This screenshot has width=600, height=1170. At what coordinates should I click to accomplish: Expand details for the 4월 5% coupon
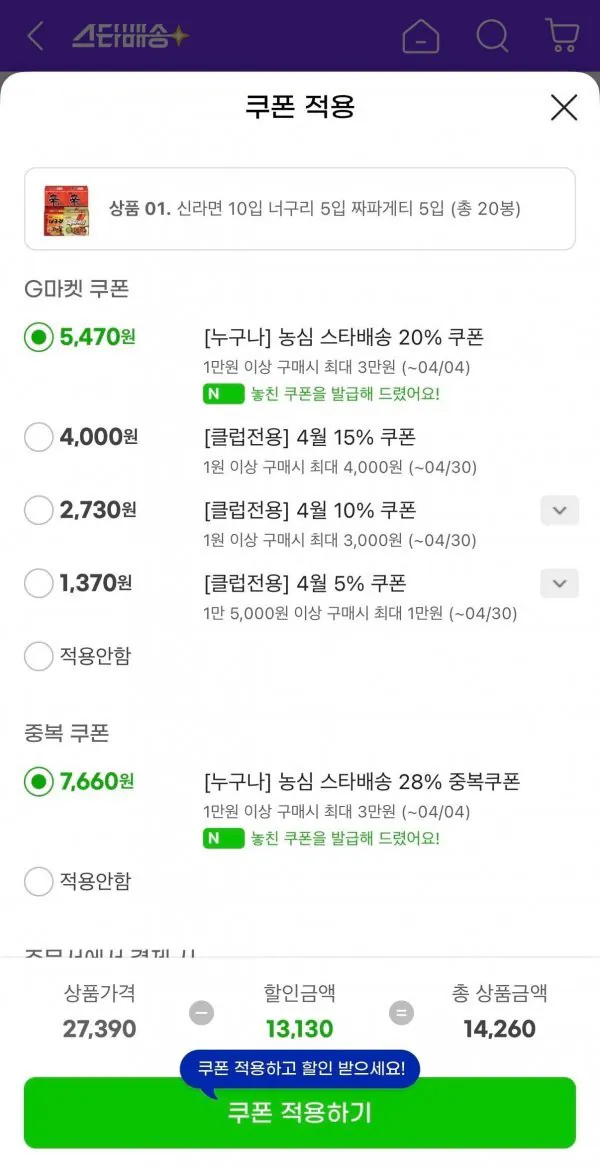click(x=560, y=583)
